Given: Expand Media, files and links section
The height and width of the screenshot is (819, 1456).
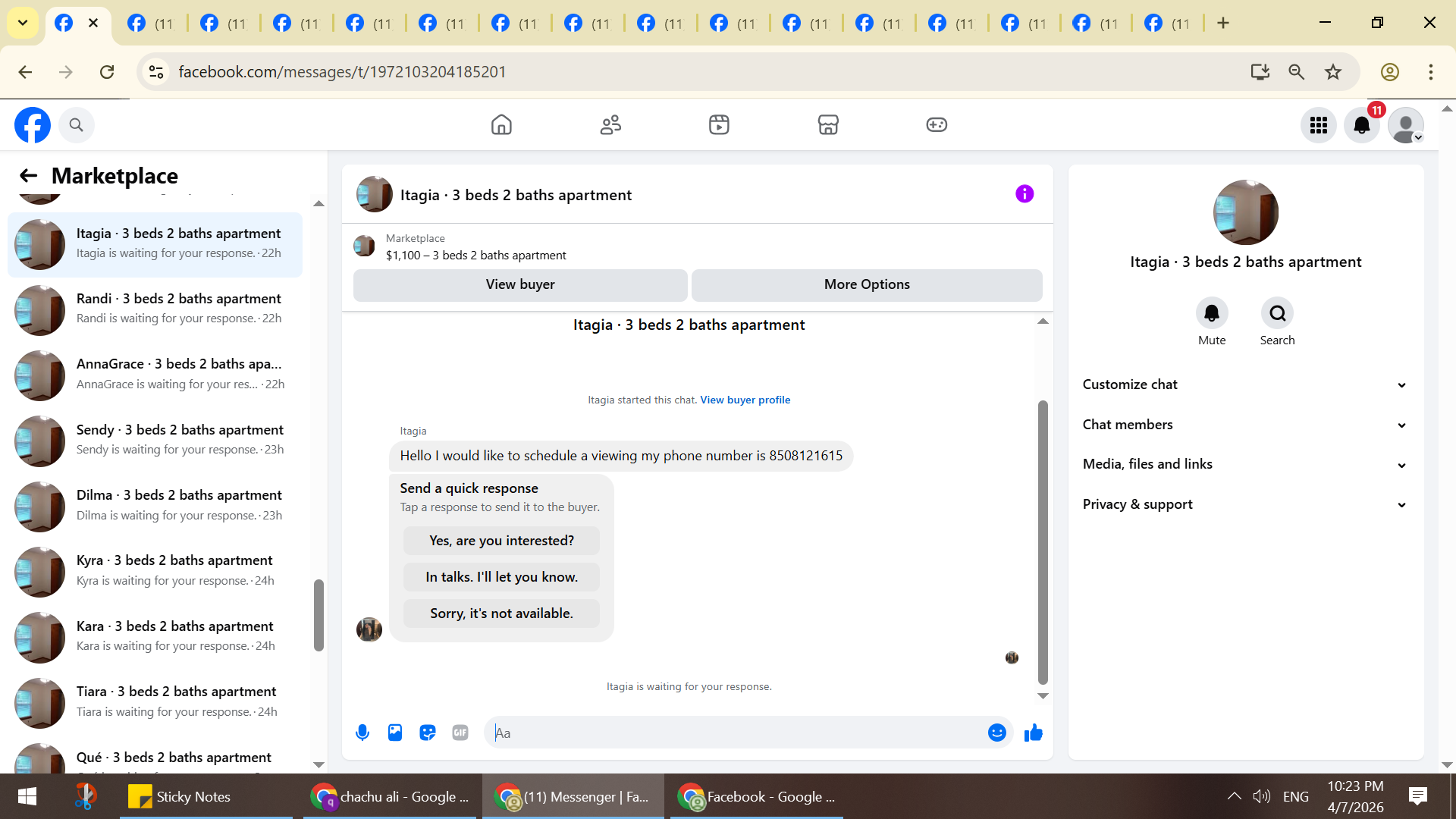Looking at the screenshot, I should 1245,464.
